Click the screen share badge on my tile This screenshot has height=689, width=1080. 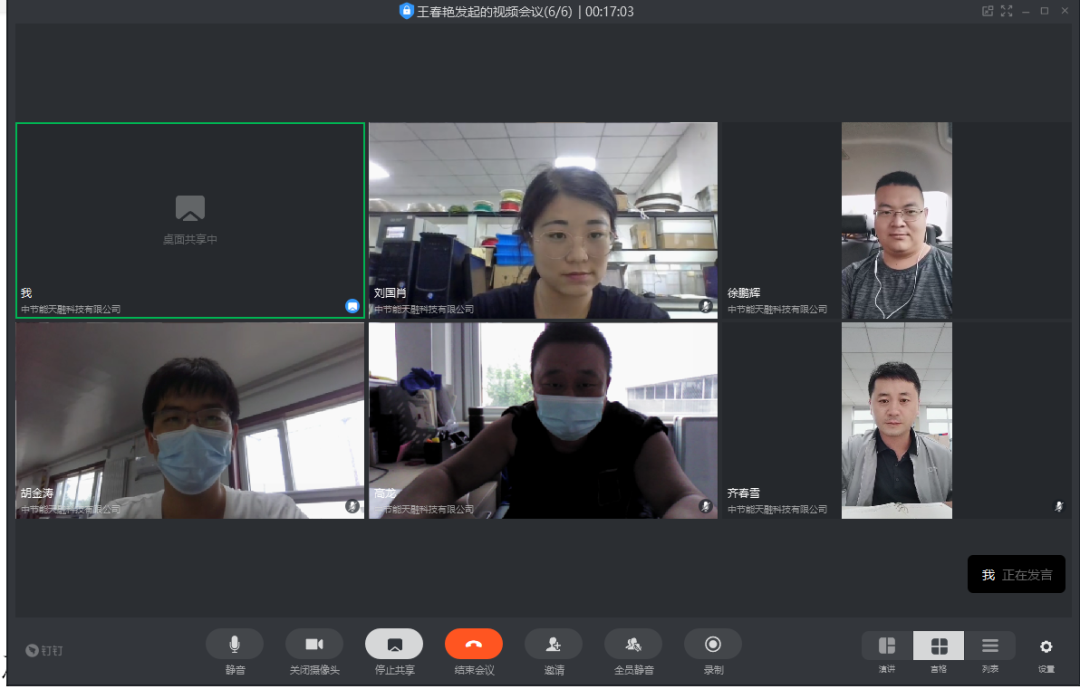point(352,306)
